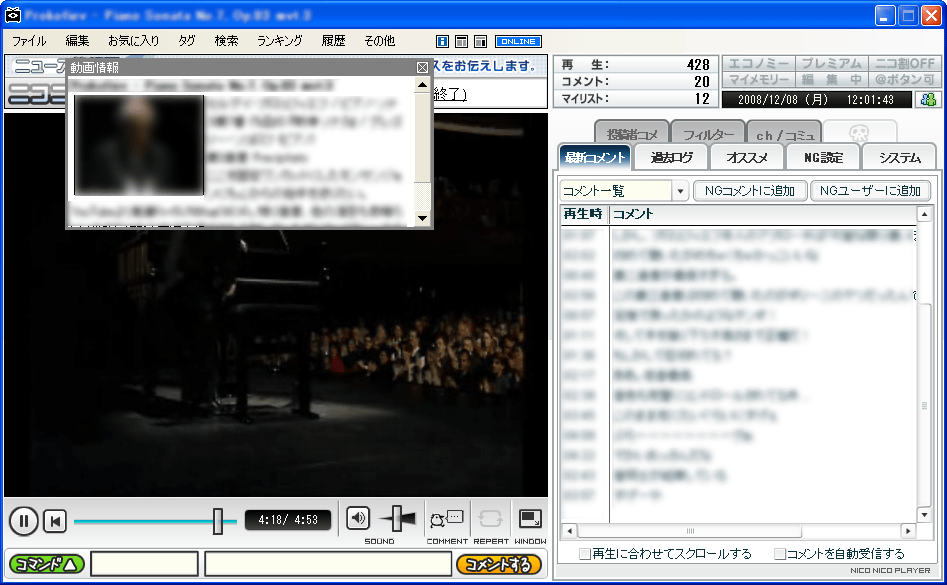This screenshot has width=947, height=585.
Task: Close the 動画情報 popup panel
Action: tap(422, 68)
